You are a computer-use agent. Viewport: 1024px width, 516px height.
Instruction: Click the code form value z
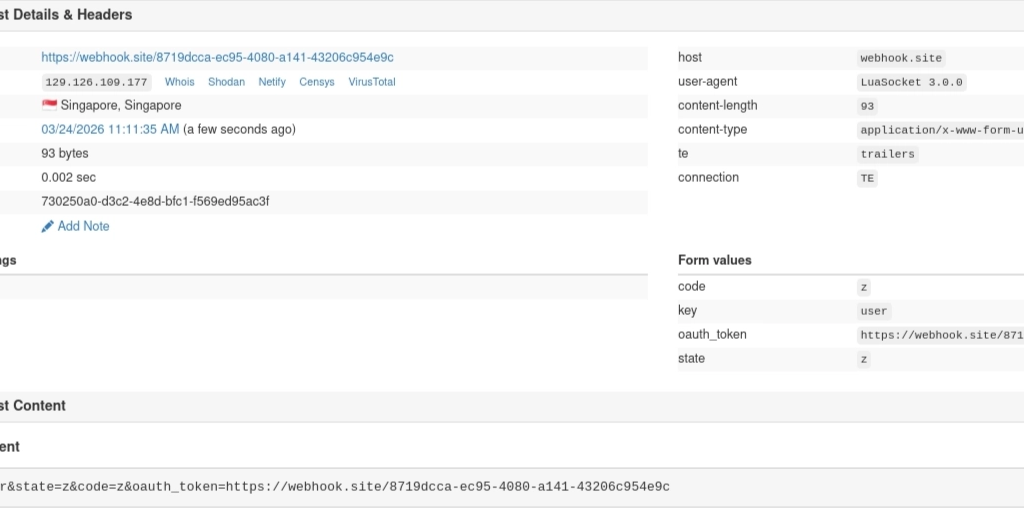(x=863, y=287)
